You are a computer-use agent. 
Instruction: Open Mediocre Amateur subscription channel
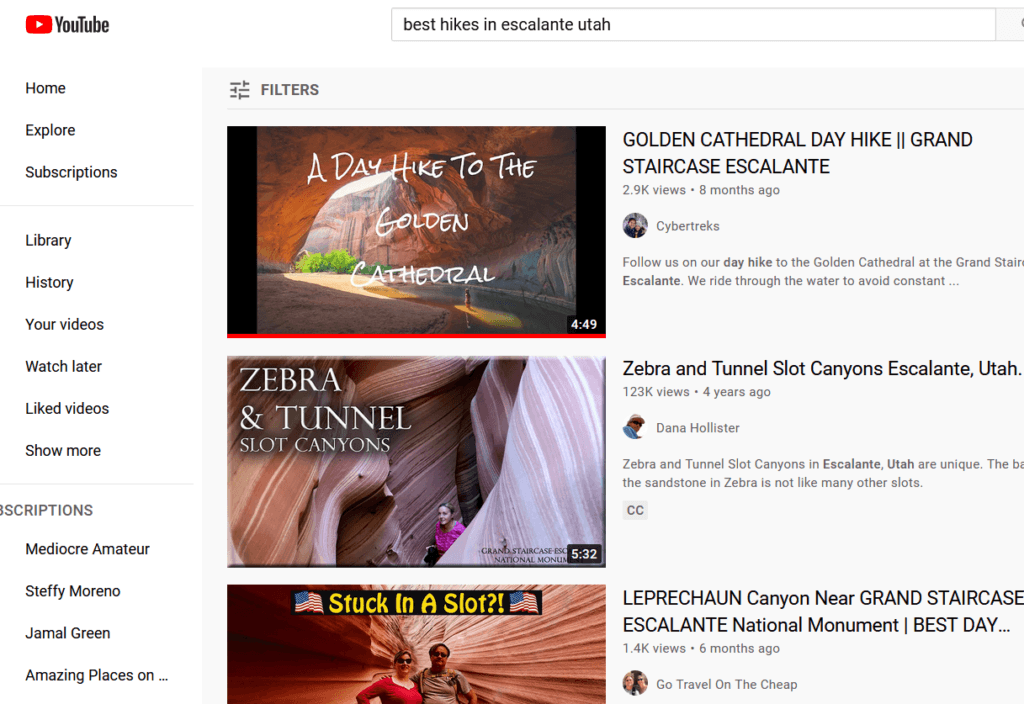click(x=88, y=549)
